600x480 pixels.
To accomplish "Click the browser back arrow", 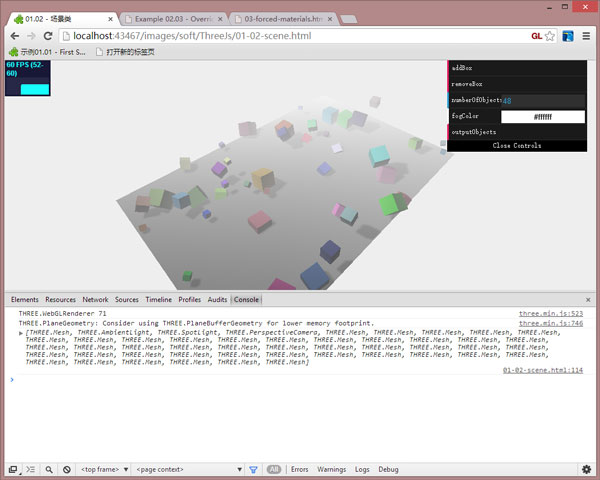I will [15, 36].
